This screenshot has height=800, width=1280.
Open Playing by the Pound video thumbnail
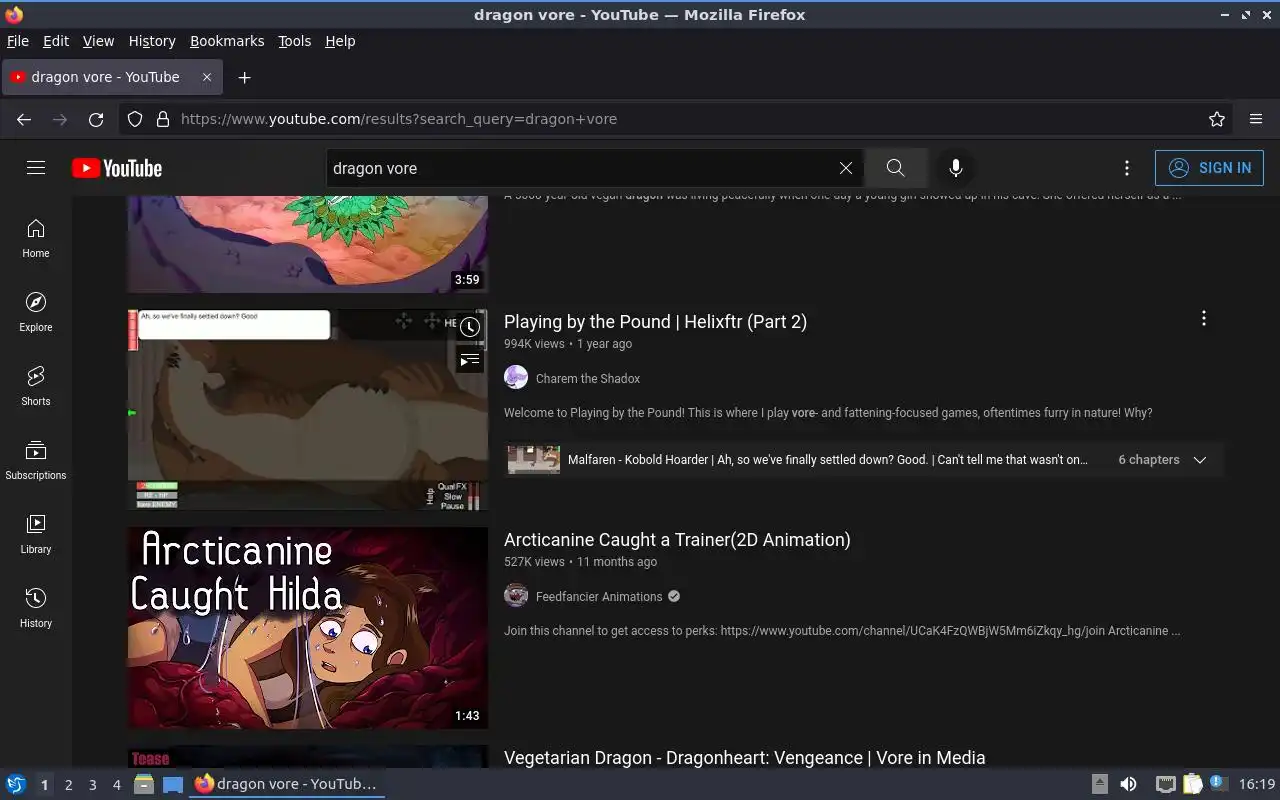point(308,409)
